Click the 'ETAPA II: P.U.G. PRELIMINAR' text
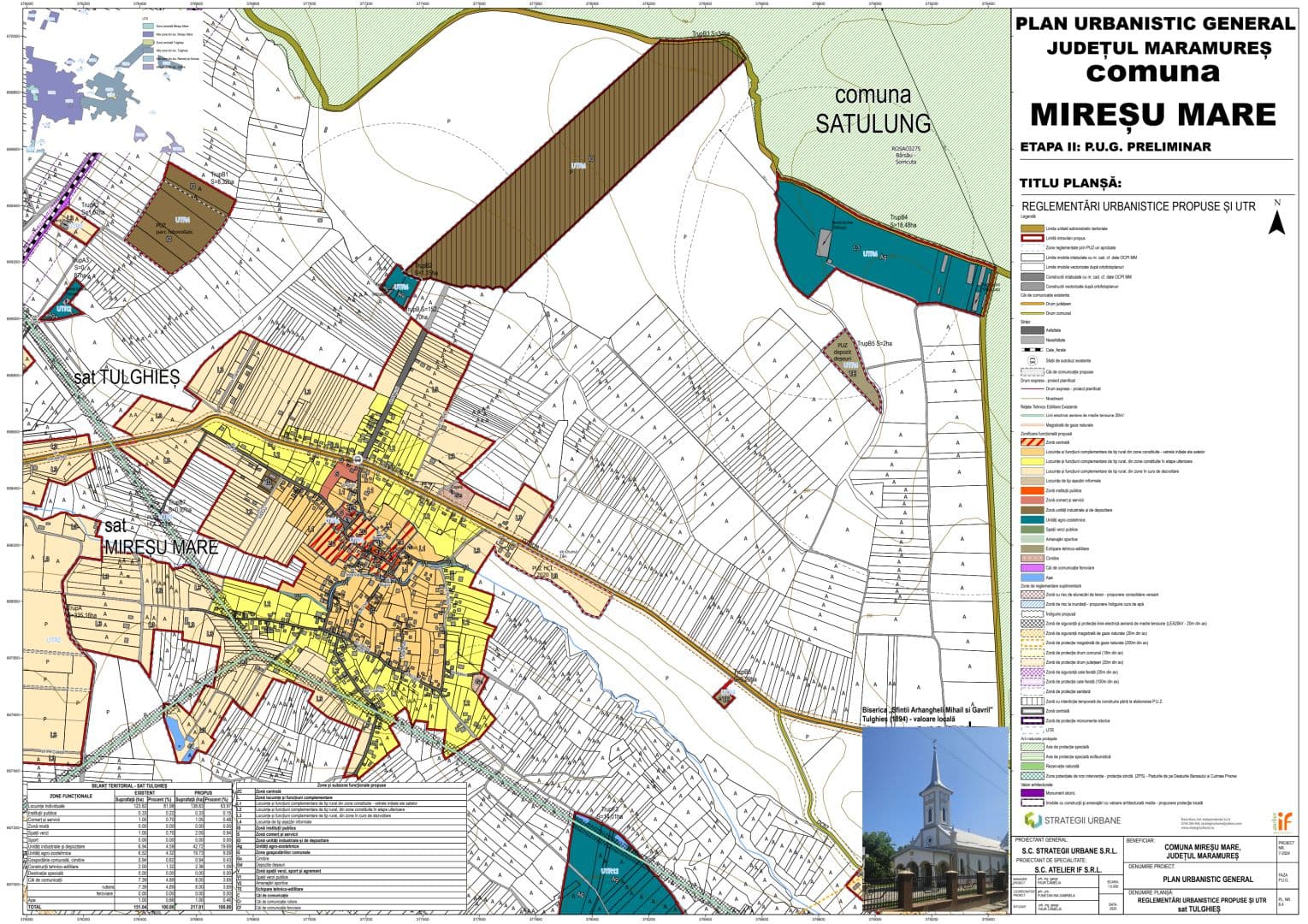 (x=1116, y=146)
